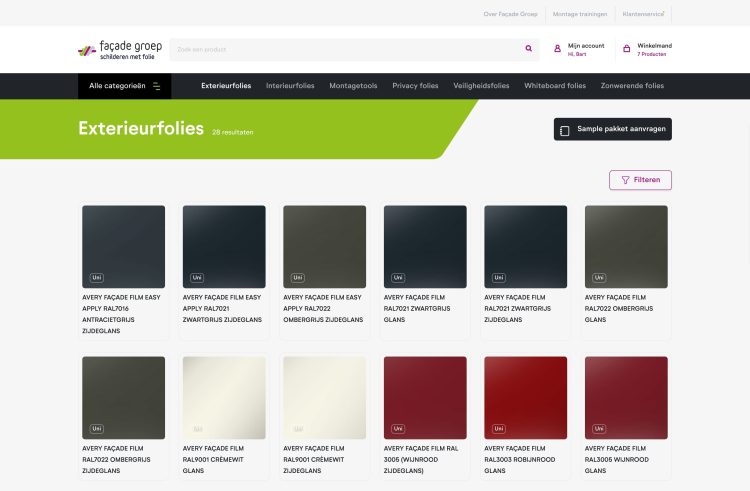Click Uni badge on Easy Apply RAL7021 Zwartgrijs
Image resolution: width=750 pixels, height=491 pixels.
(197, 278)
